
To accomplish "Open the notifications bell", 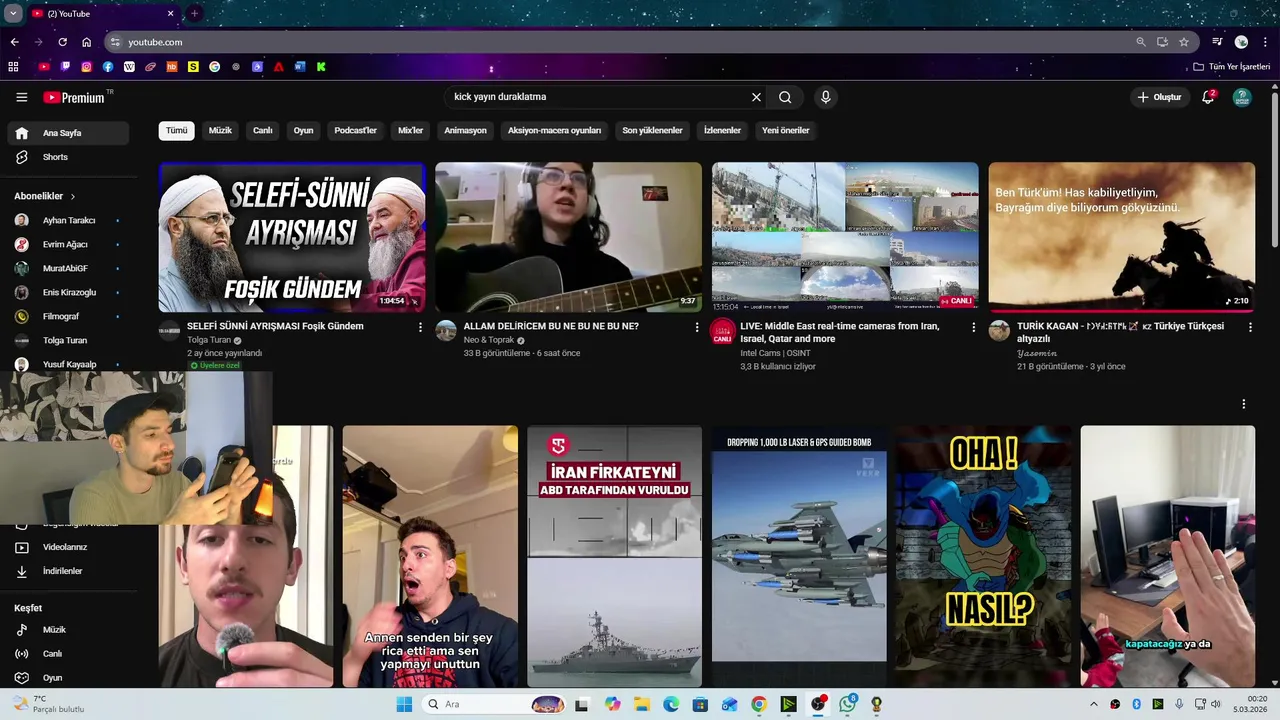I will [1208, 97].
